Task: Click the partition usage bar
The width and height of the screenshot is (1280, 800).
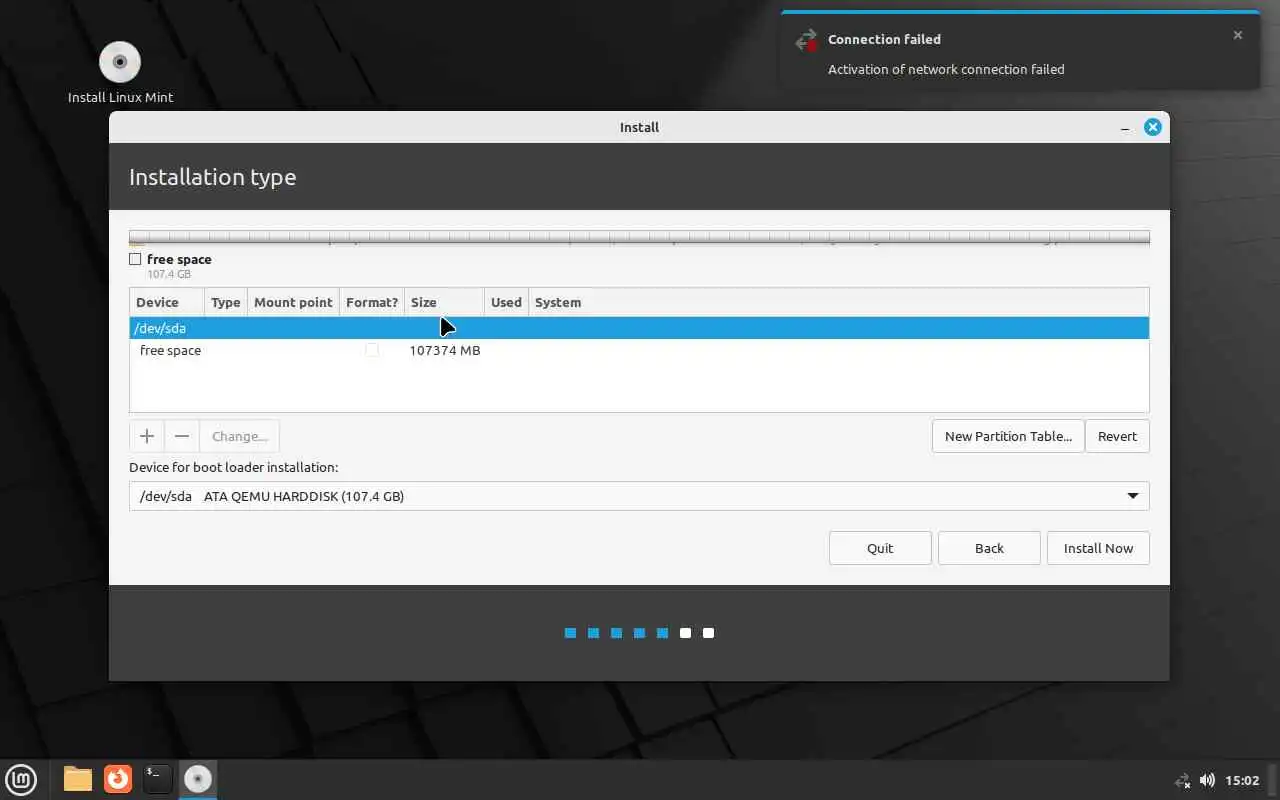Action: click(x=639, y=238)
